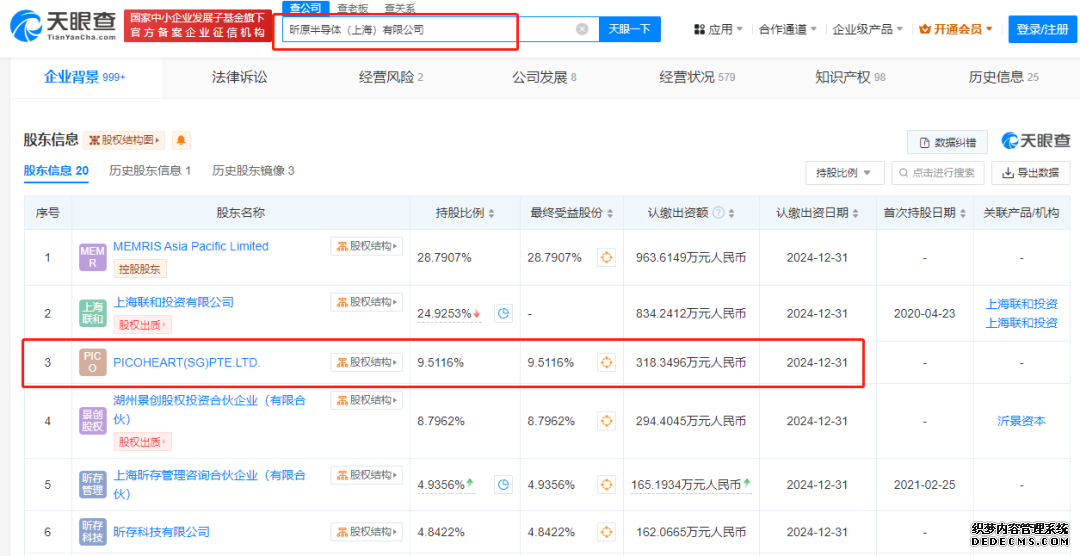Click the 24.9253% share ratio value
This screenshot has height=556, width=1080.
444,314
